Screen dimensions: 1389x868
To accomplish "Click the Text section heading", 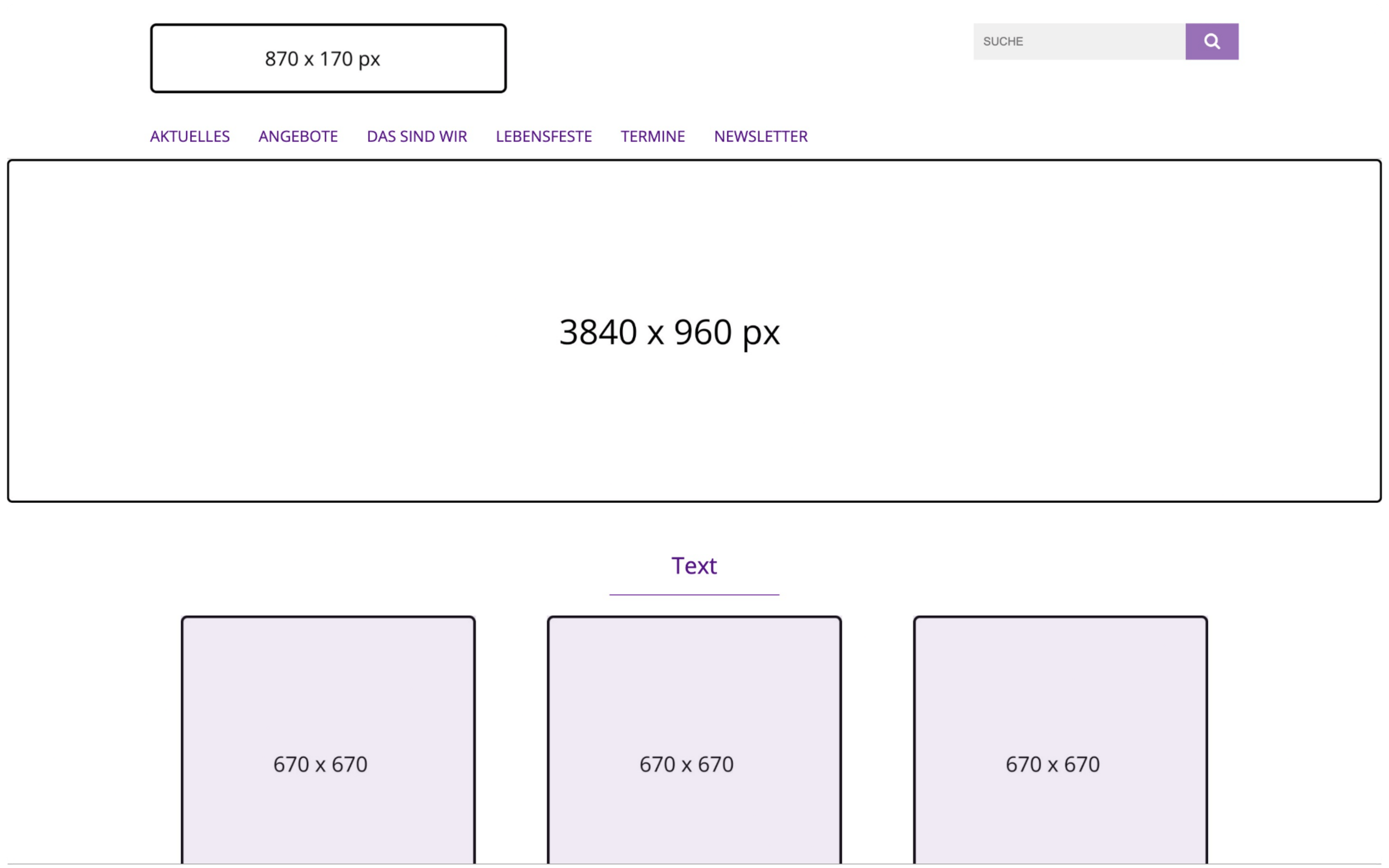I will tap(694, 566).
